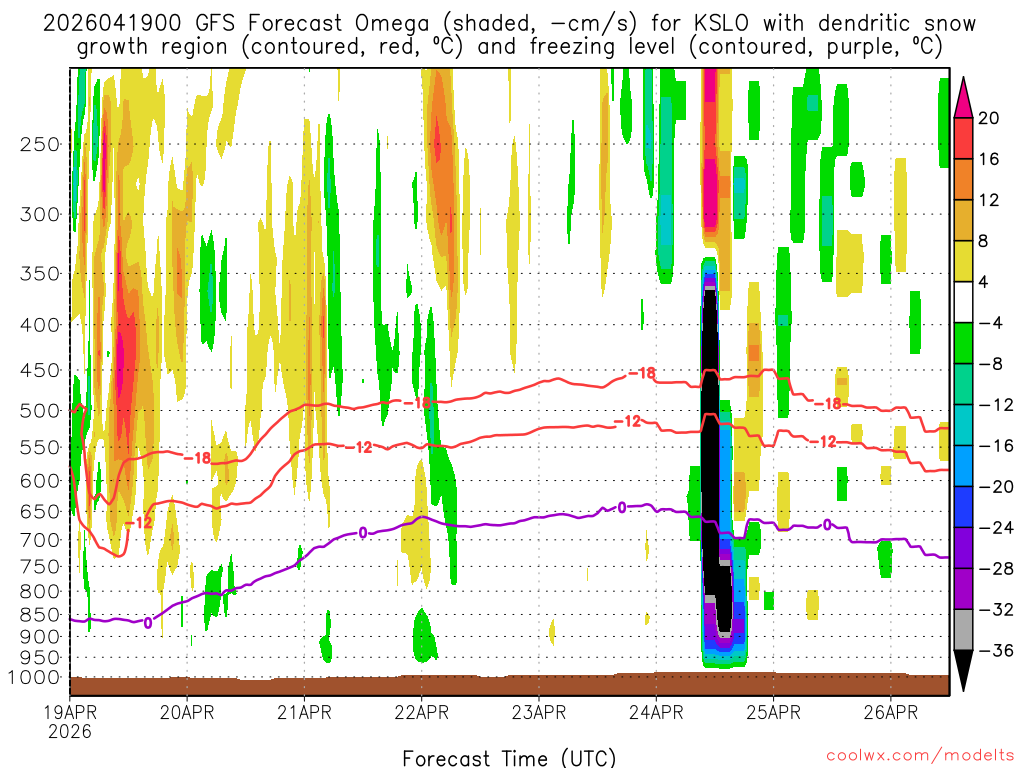Click the purple 0 freezing level label near 19APR
The height and width of the screenshot is (768, 1024).
point(148,623)
